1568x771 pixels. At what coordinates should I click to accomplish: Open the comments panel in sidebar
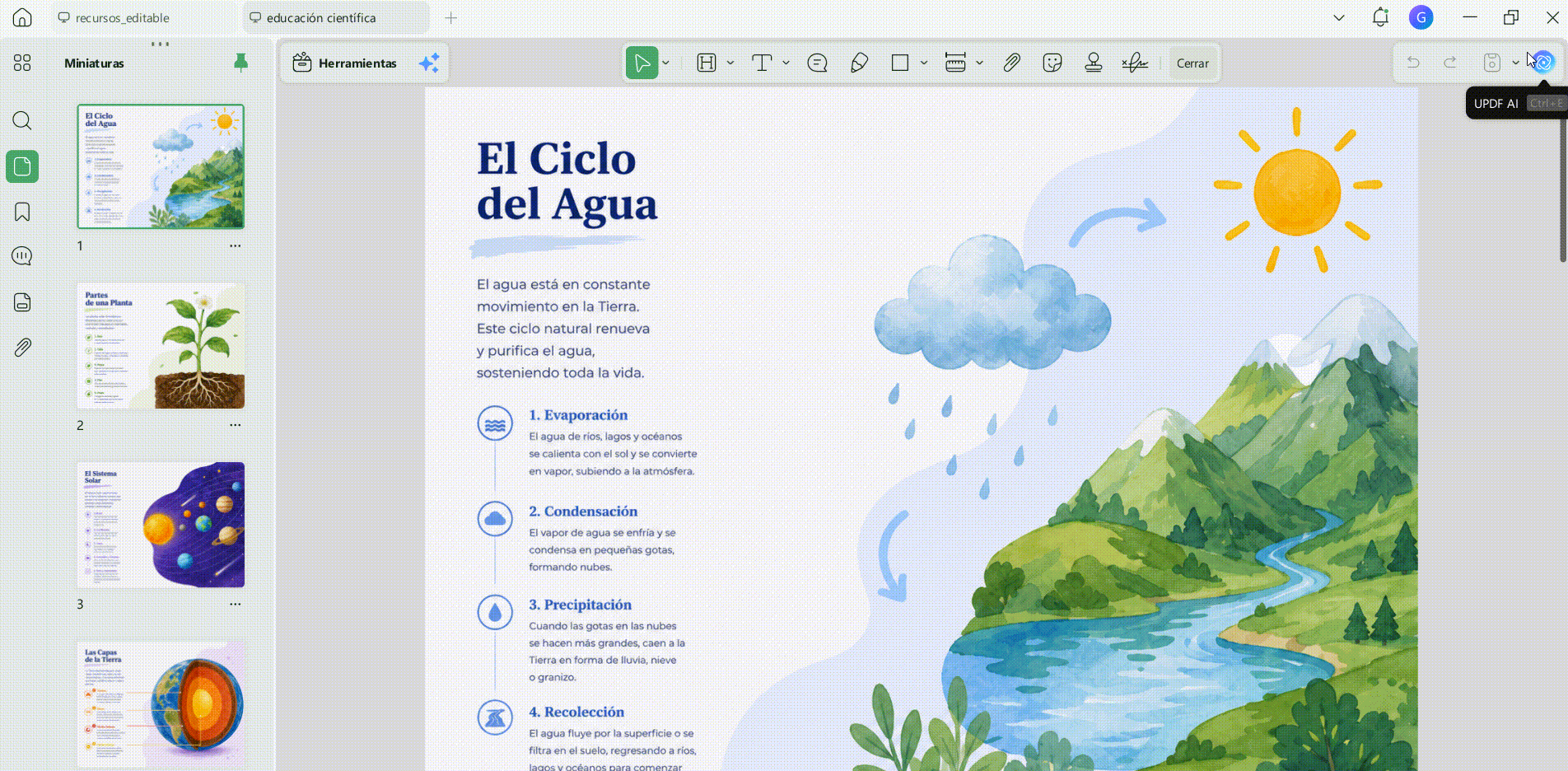click(22, 256)
